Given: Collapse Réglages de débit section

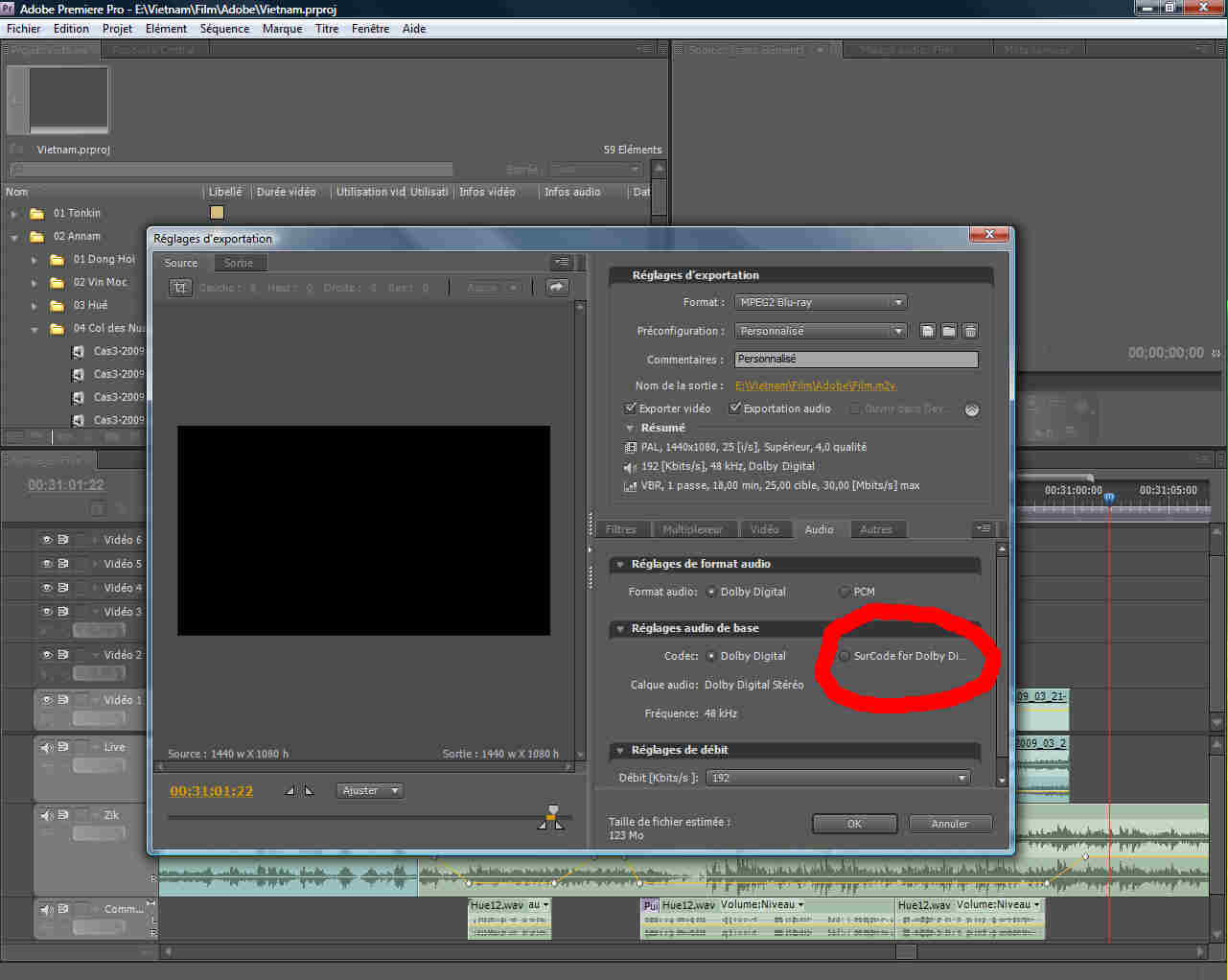Looking at the screenshot, I should tap(620, 750).
